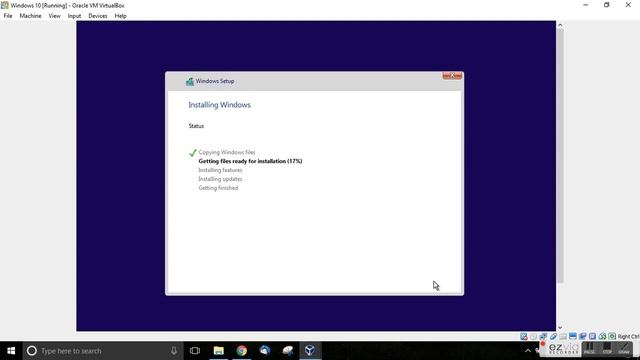Open the Help menu
640x360 pixels.
[120, 16]
